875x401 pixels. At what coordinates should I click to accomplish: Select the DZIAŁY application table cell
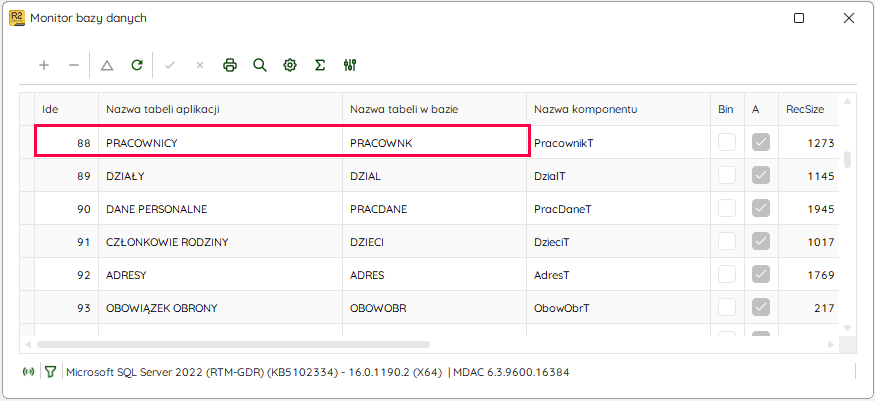220,176
